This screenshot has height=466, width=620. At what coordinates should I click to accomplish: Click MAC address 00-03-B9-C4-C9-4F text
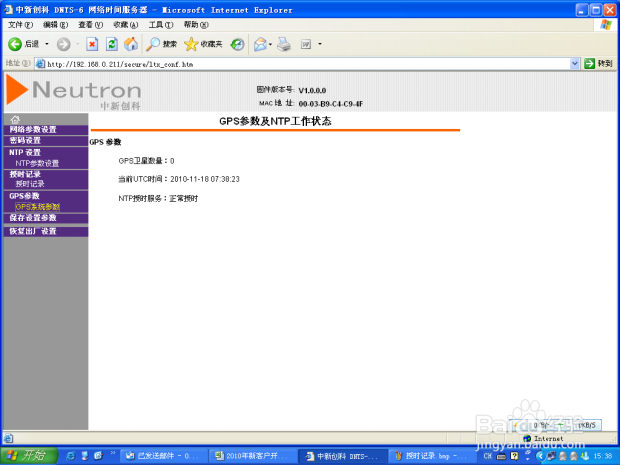[331, 104]
